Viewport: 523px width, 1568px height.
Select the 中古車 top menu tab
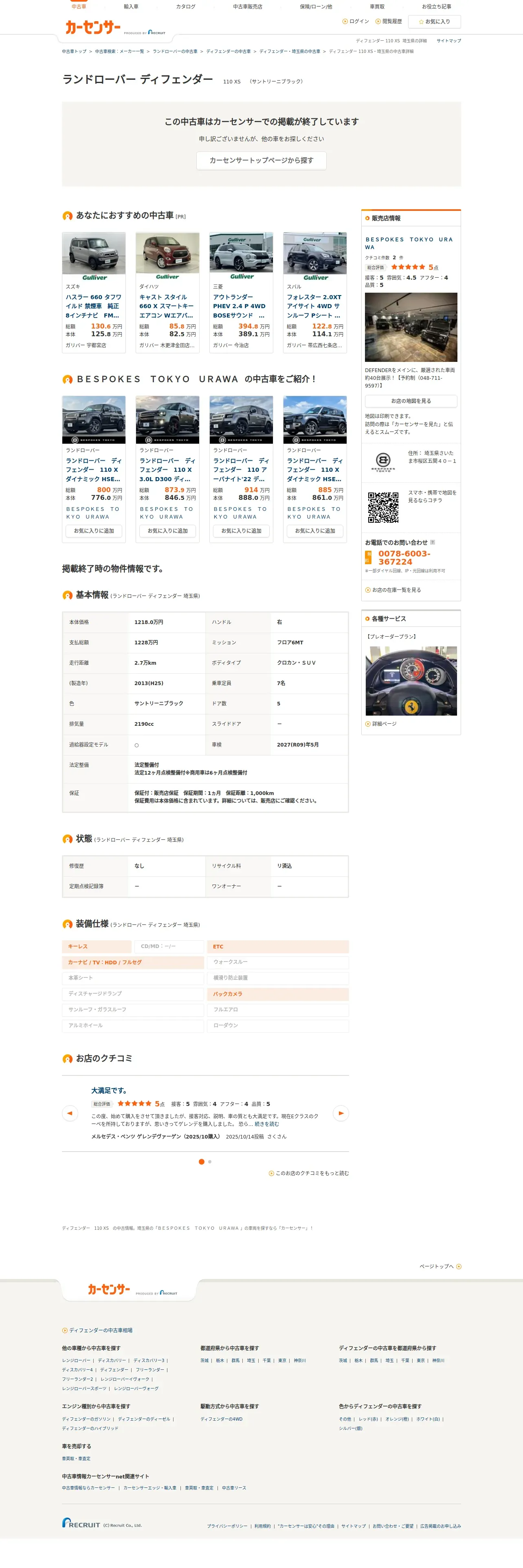point(79,7)
